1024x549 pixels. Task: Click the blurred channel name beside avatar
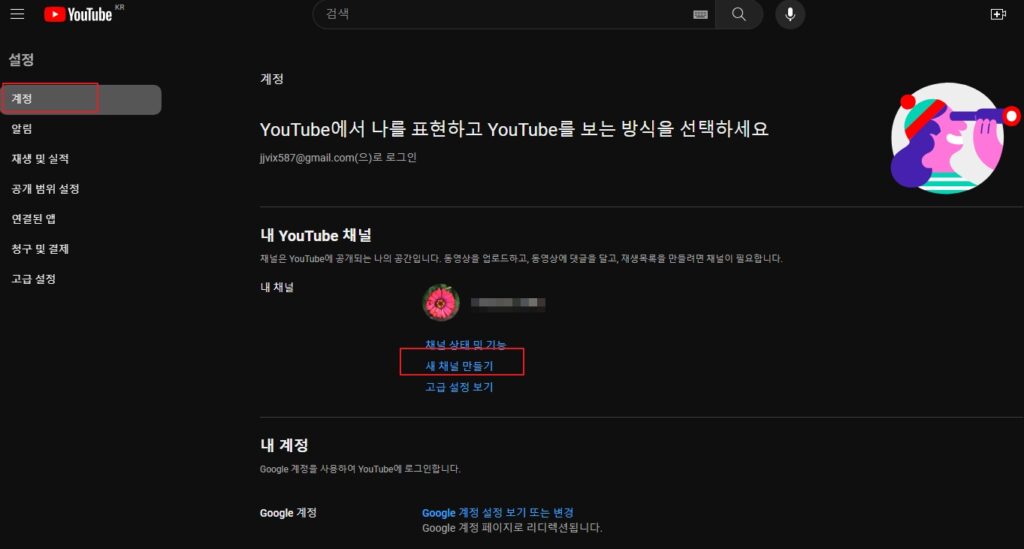tap(508, 301)
